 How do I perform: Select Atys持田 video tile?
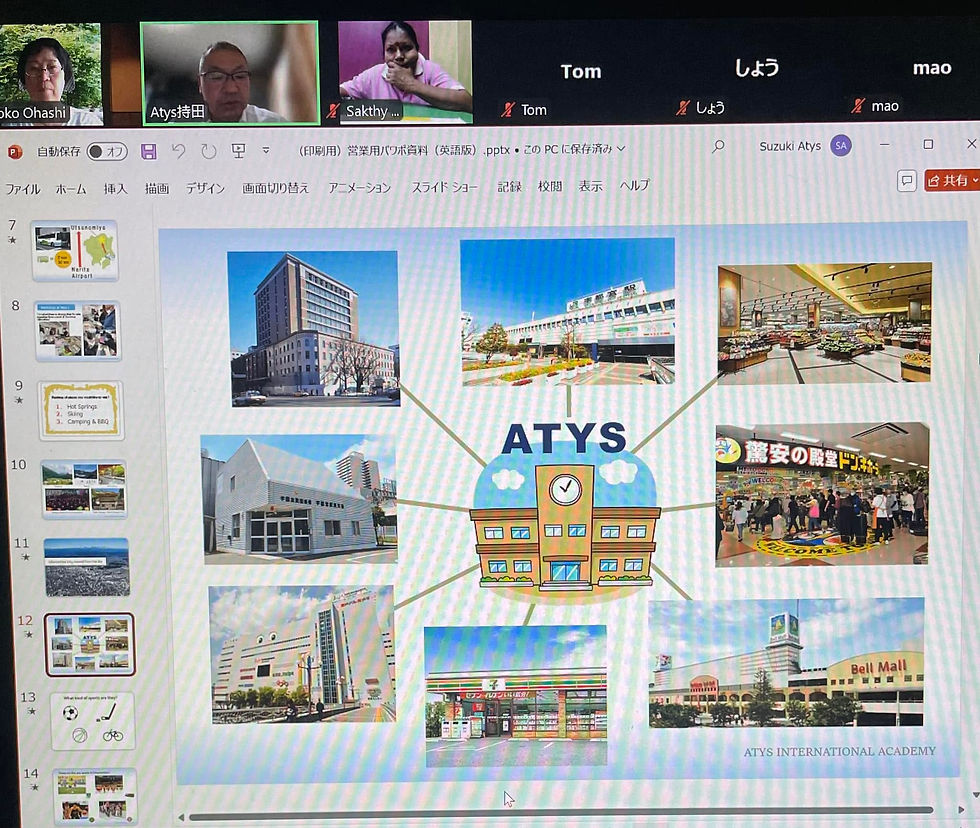click(x=230, y=73)
